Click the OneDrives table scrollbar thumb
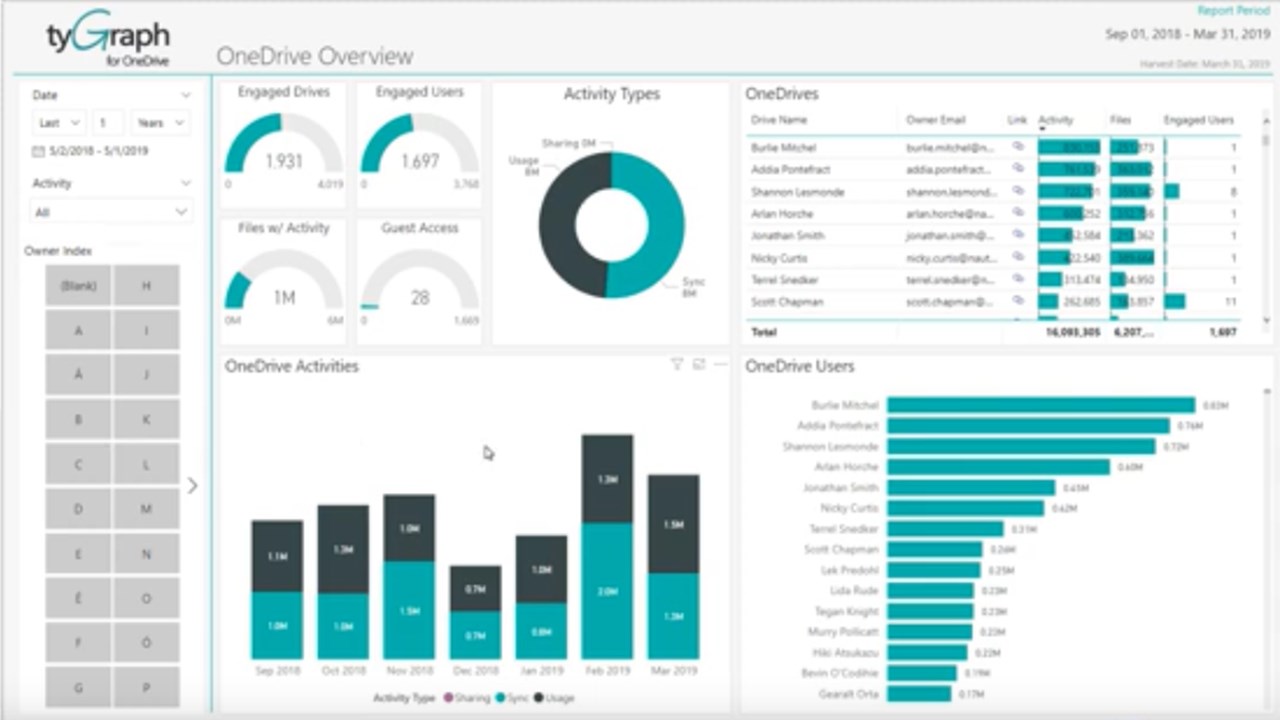The image size is (1280, 720). click(1267, 141)
